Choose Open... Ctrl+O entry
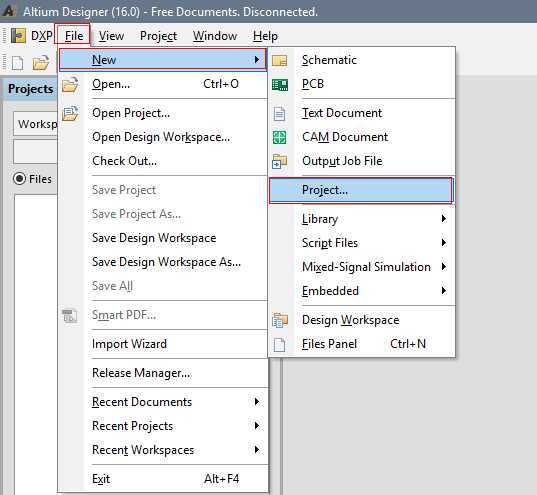The width and height of the screenshot is (537, 495). click(163, 84)
